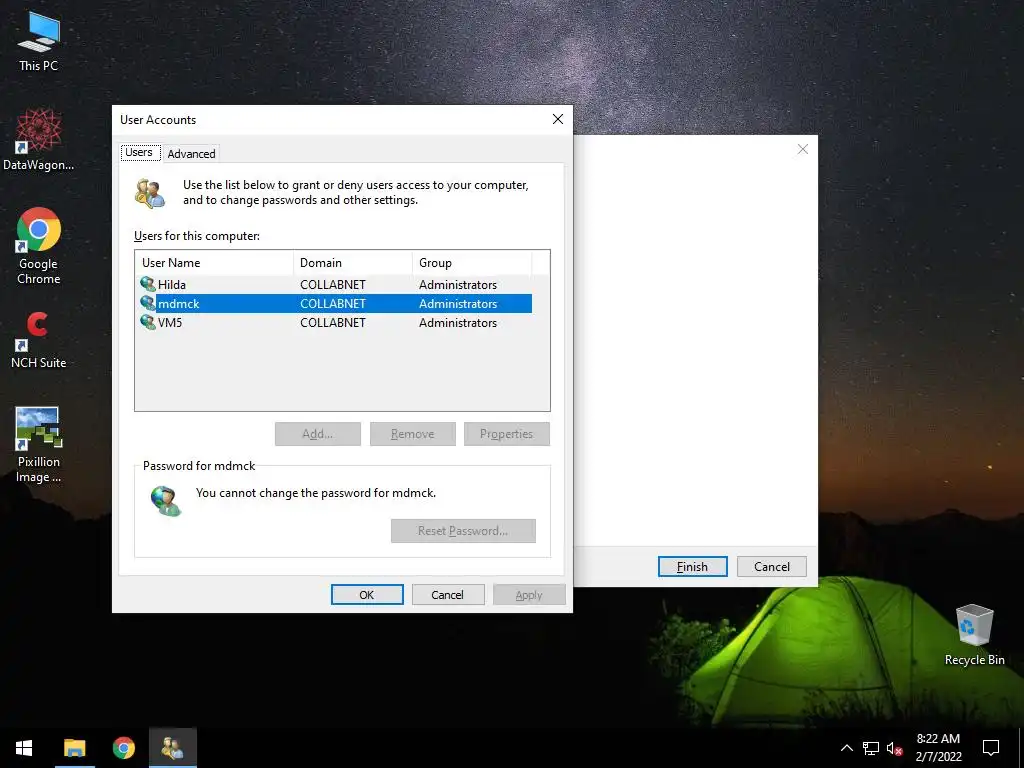Open the Windows Start menu
The image size is (1024, 768).
pos(24,748)
